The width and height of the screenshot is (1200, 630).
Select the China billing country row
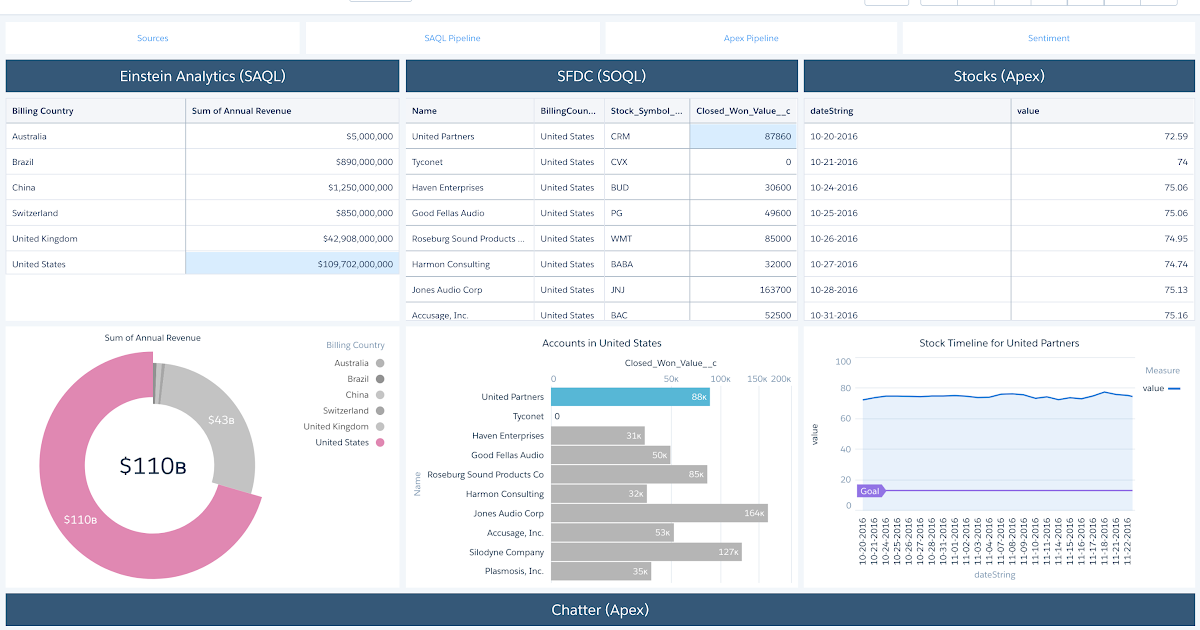coord(203,187)
